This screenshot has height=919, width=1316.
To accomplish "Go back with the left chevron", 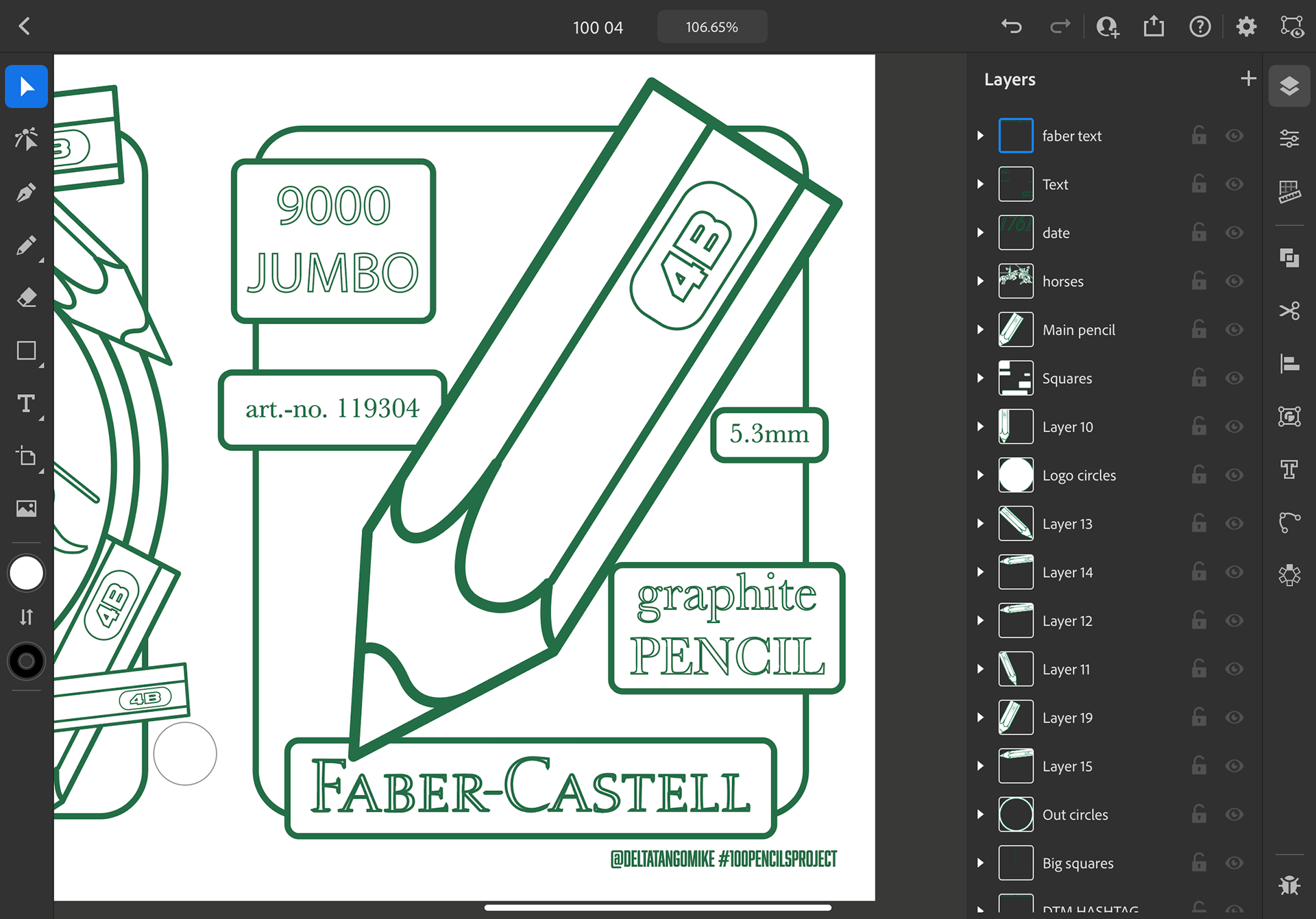I will (25, 27).
